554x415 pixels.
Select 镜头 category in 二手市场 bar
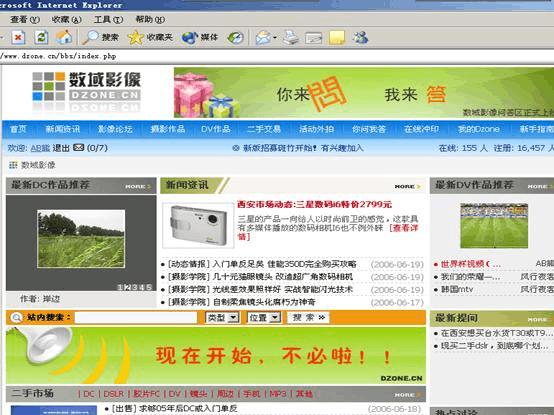click(198, 394)
